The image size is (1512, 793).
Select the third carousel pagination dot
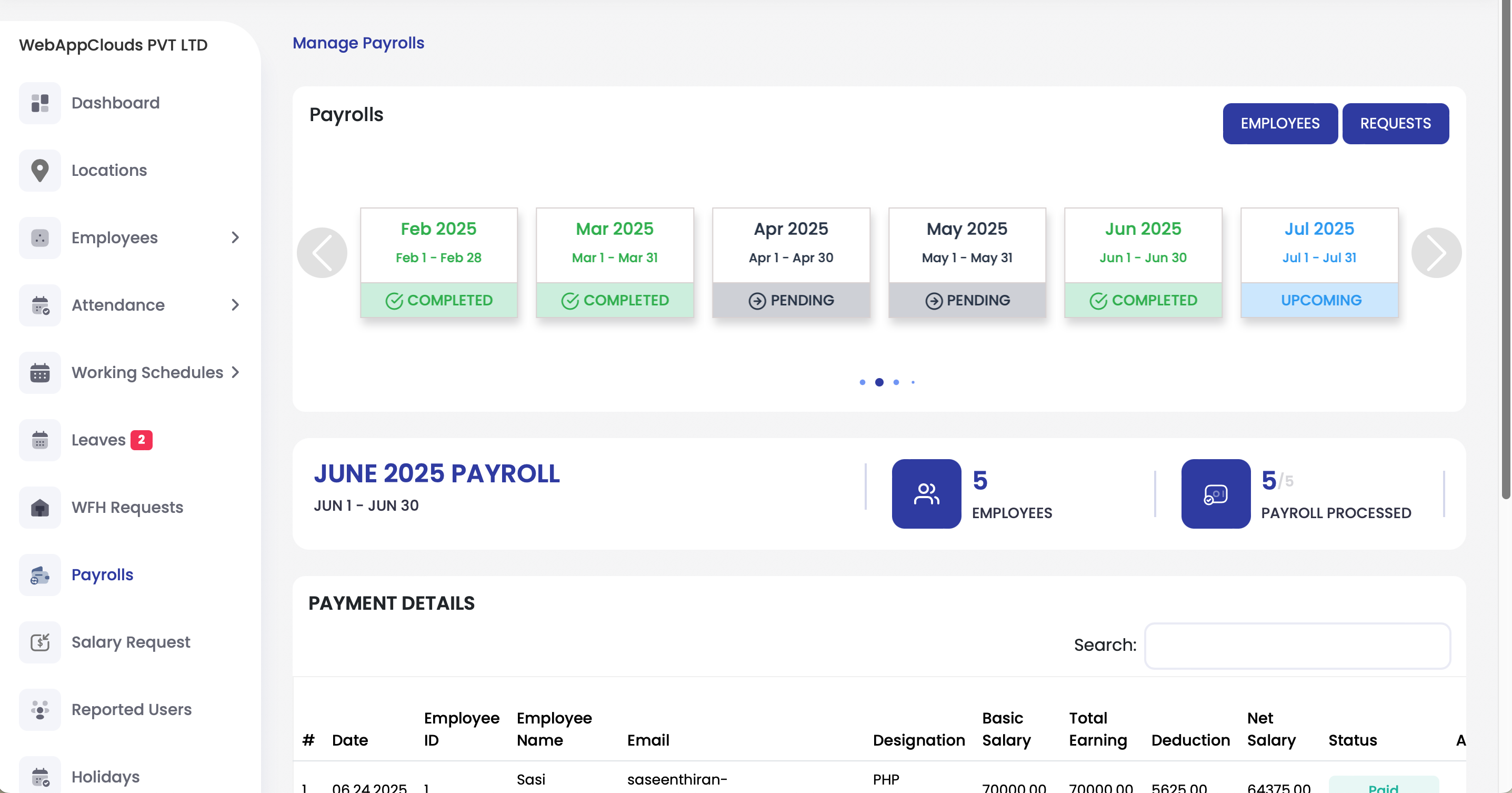(x=896, y=382)
